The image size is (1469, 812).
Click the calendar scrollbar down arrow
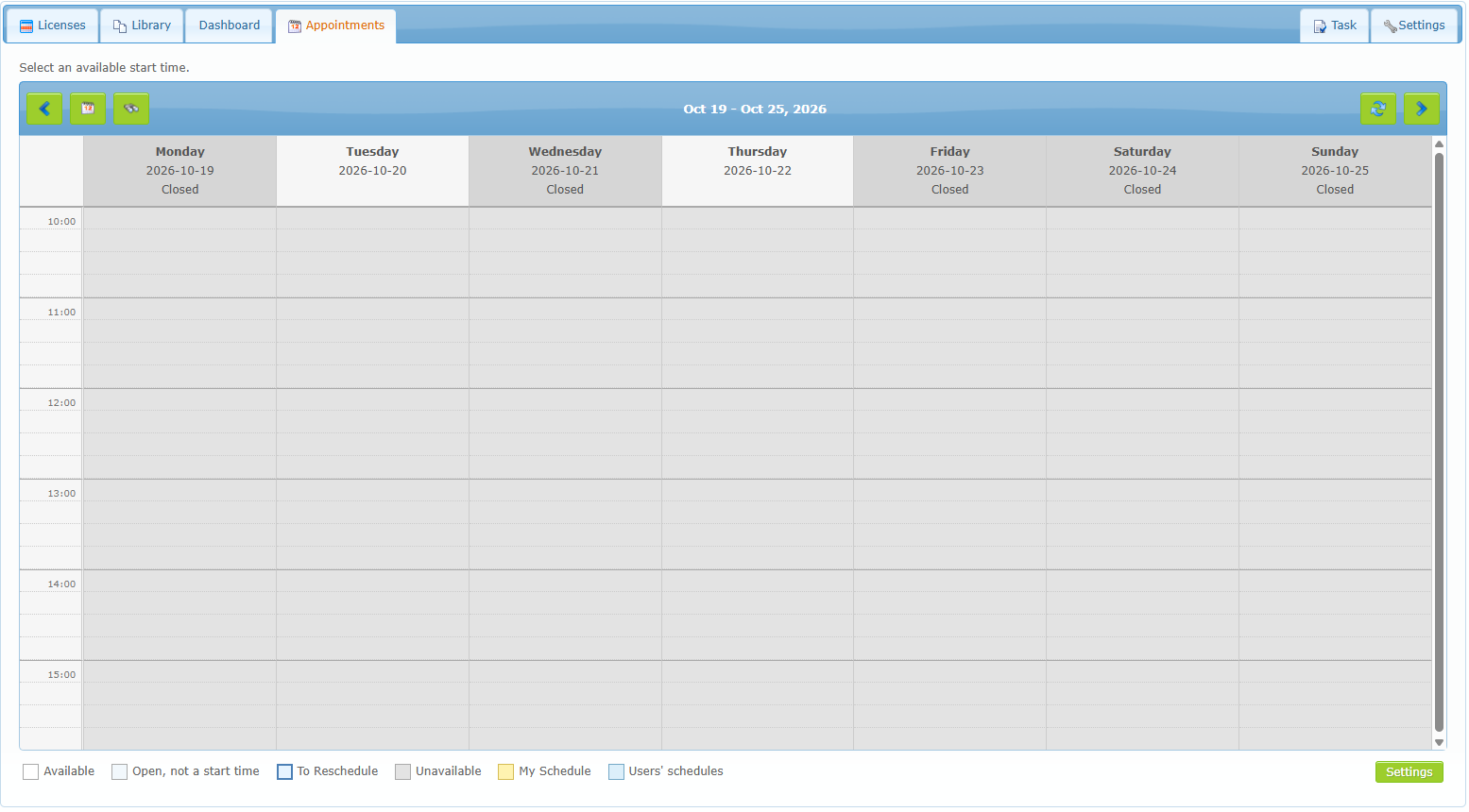1439,743
